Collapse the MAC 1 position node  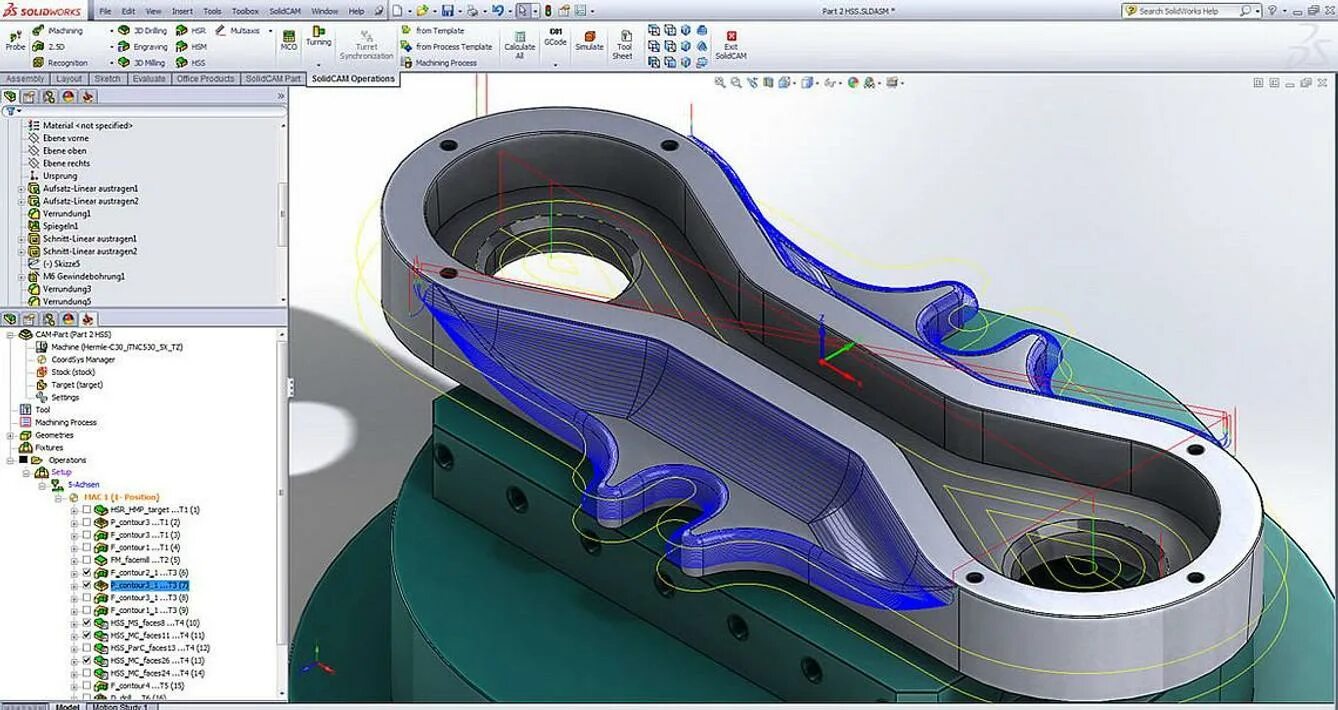tap(59, 496)
